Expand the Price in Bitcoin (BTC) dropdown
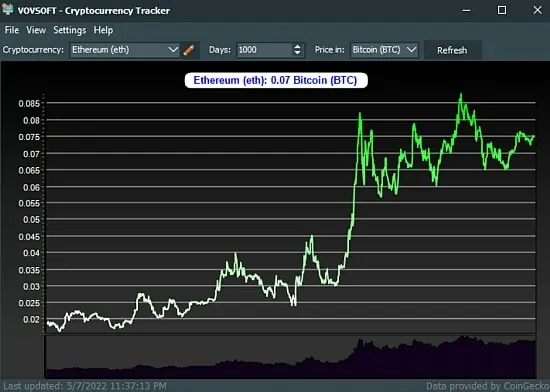Screen dimensions: 550x392 (384, 50)
